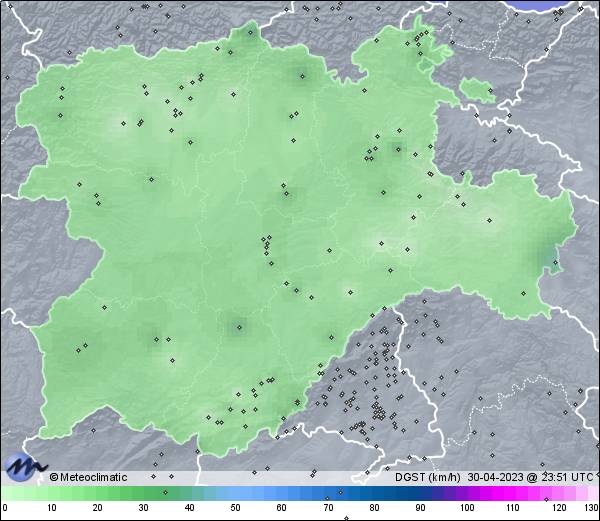The image size is (600, 521).
Task: Click scale label 30
Action: coord(143,508)
